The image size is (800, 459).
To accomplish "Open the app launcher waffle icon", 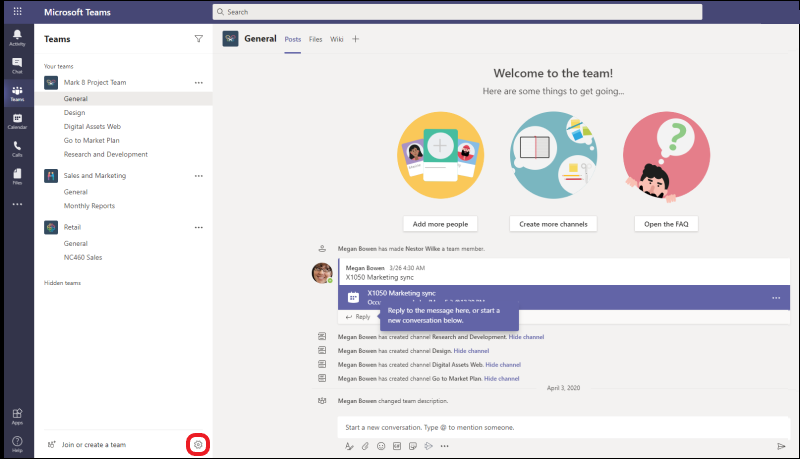I will (x=17, y=11).
